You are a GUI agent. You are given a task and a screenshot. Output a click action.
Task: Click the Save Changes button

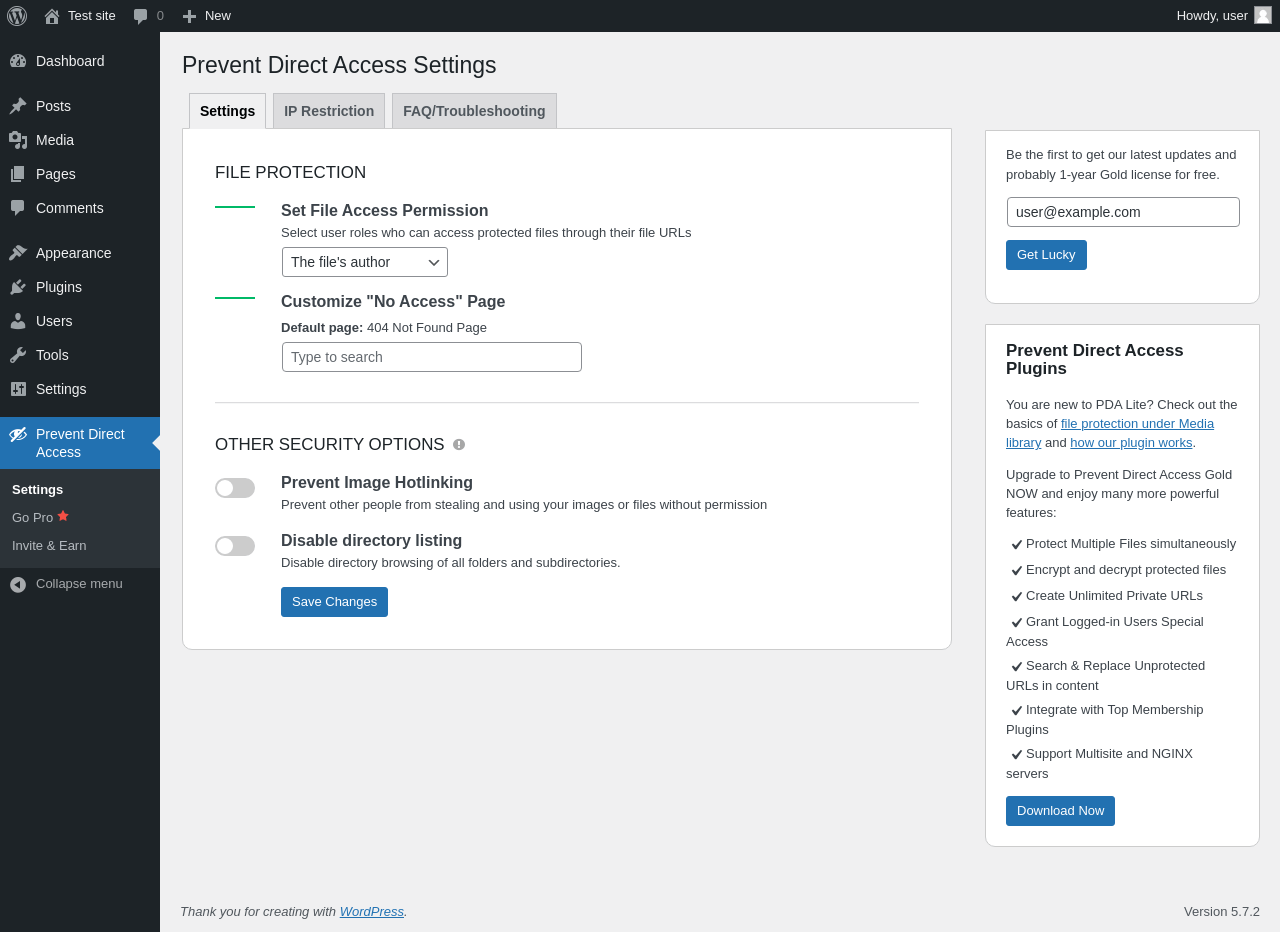tap(334, 602)
